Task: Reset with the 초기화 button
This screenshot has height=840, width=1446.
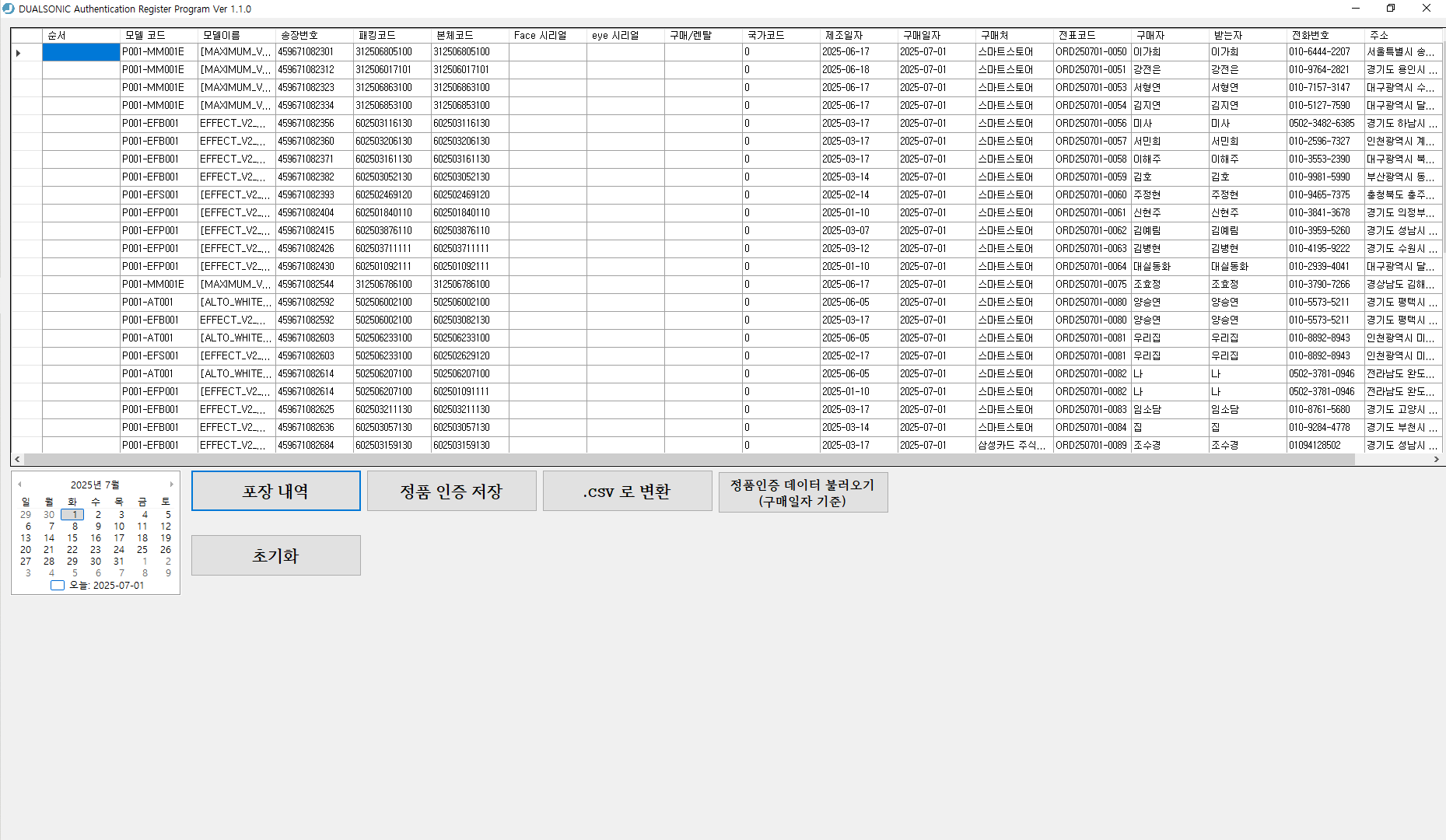Action: click(275, 555)
